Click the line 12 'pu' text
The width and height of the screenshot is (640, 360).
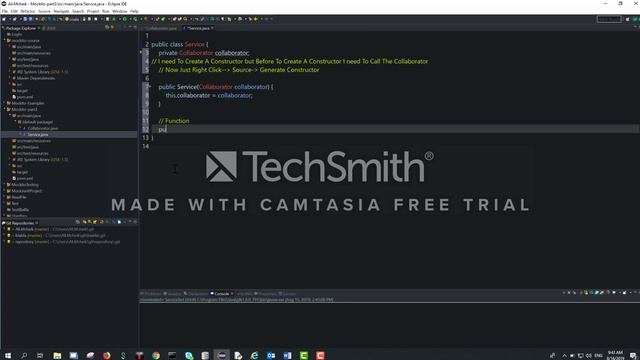(x=162, y=129)
